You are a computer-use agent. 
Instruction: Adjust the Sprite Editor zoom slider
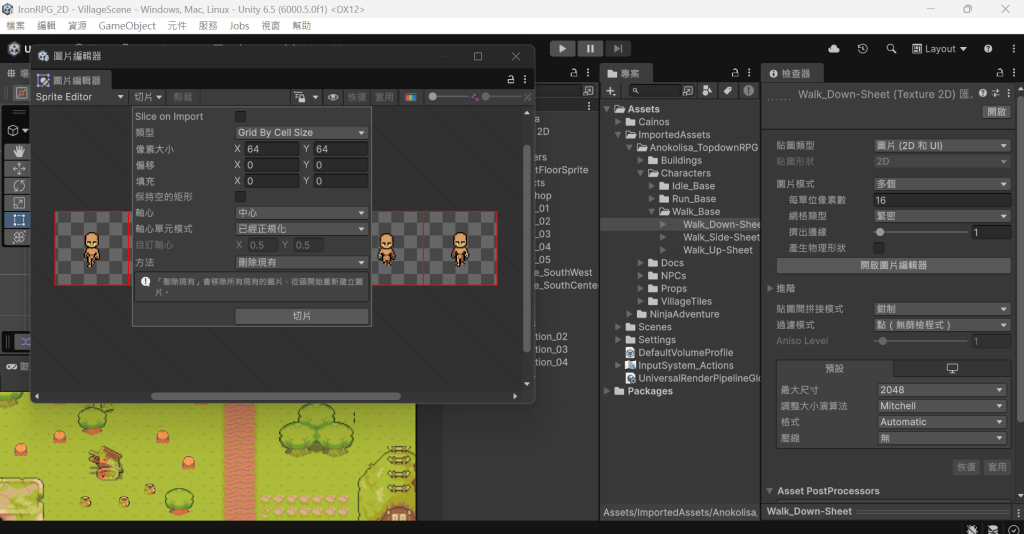point(451,97)
